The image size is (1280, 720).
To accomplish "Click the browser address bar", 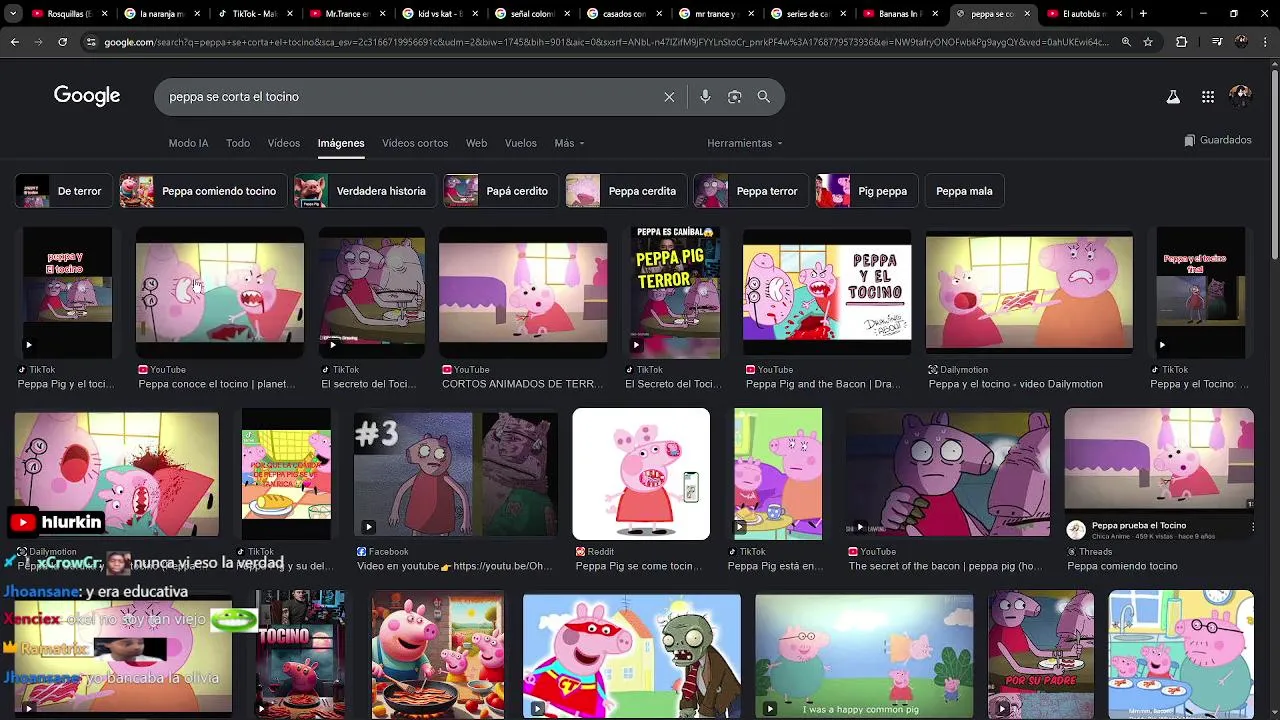I will tap(605, 42).
